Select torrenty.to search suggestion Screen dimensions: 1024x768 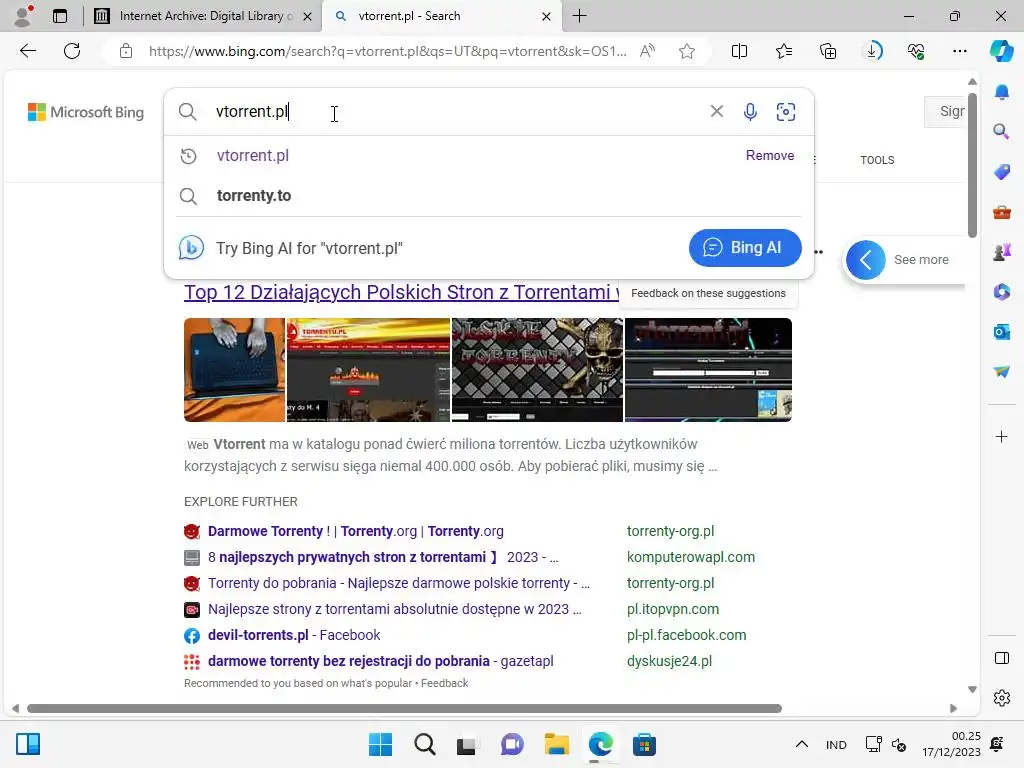pos(488,195)
